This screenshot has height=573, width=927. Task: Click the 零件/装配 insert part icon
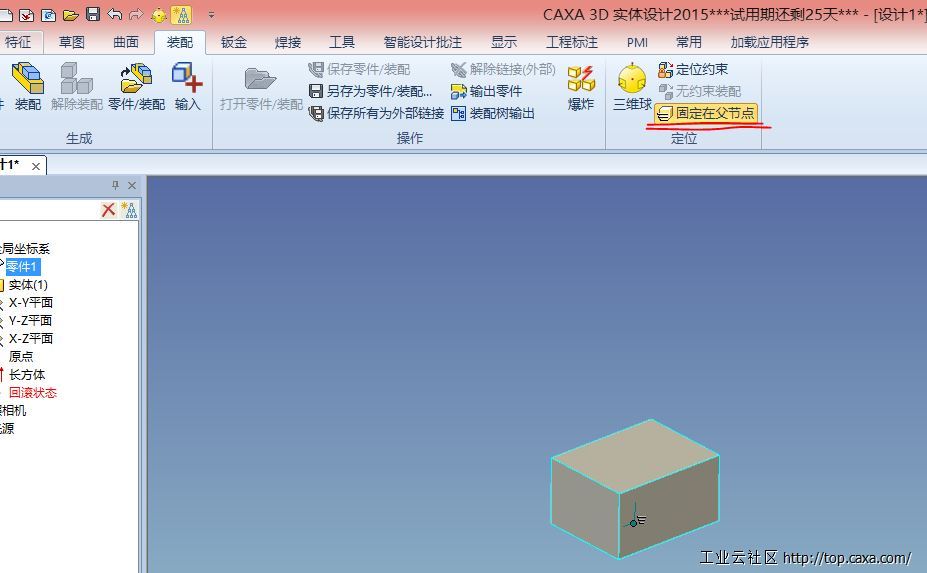137,86
